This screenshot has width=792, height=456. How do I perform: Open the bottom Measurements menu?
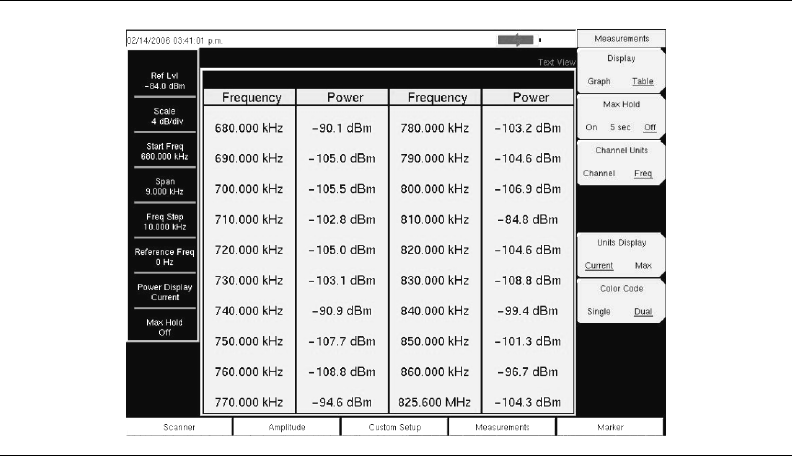502,427
